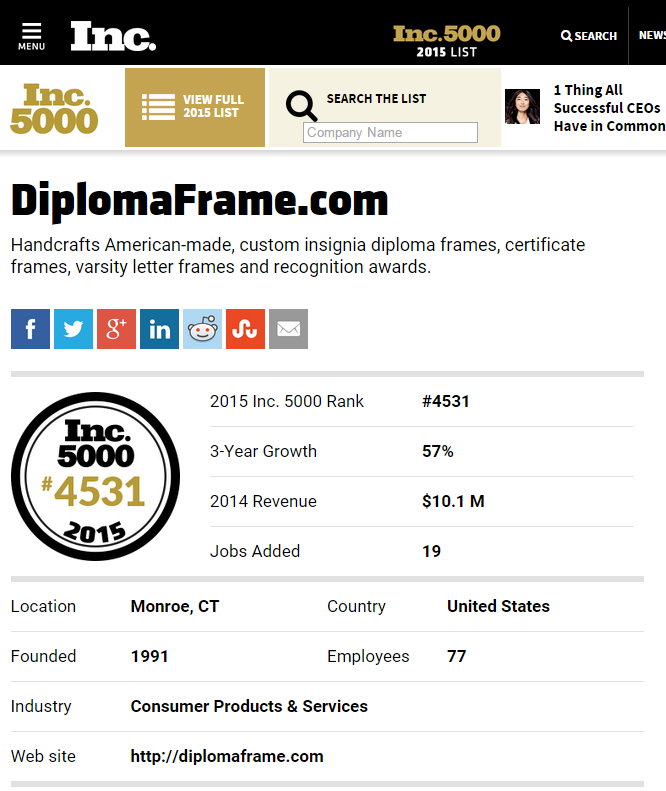Read 1 Thing All Successful CEOs article
The height and width of the screenshot is (791, 666).
[608, 108]
